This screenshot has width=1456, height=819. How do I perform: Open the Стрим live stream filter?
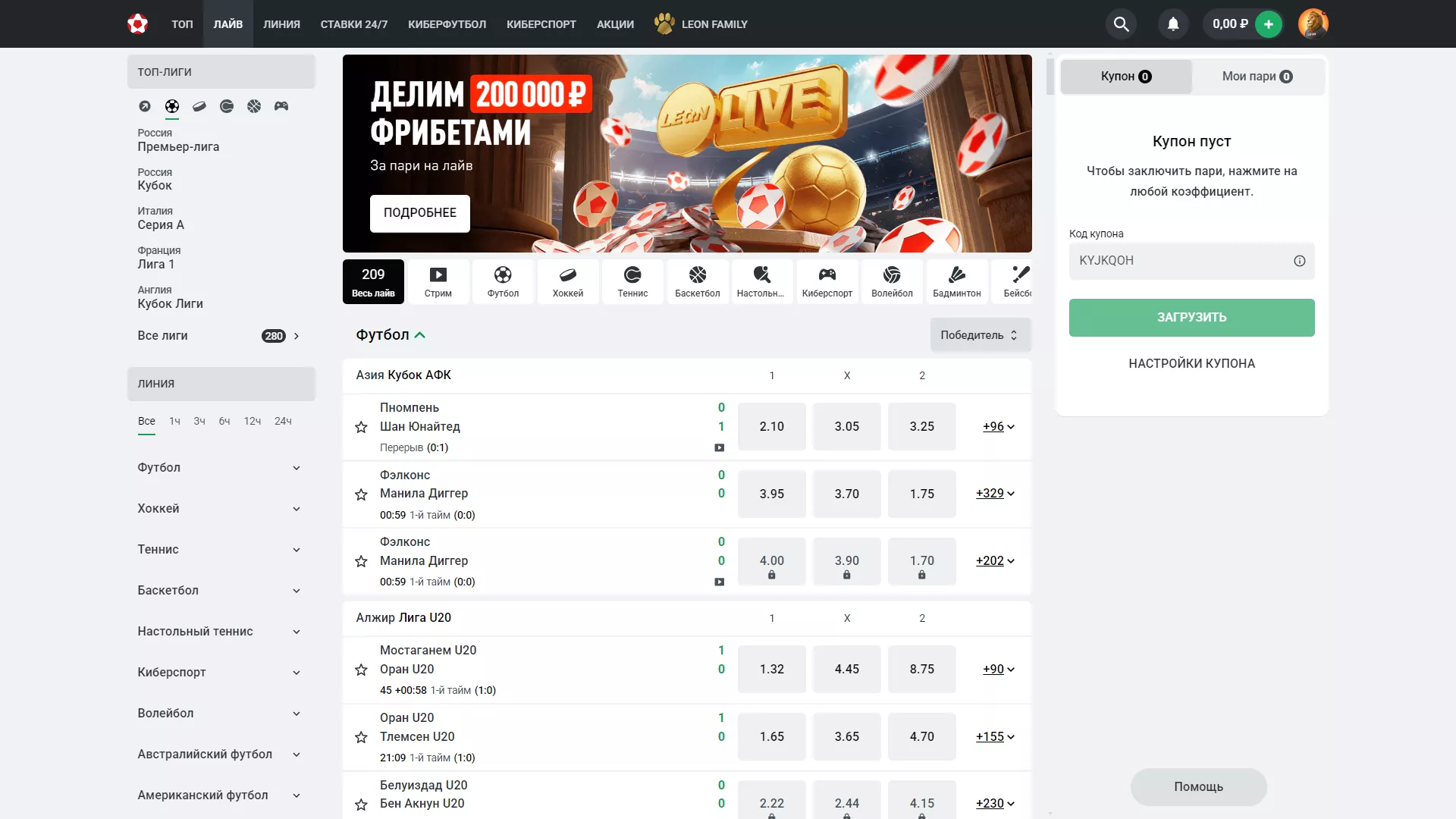[x=438, y=281]
